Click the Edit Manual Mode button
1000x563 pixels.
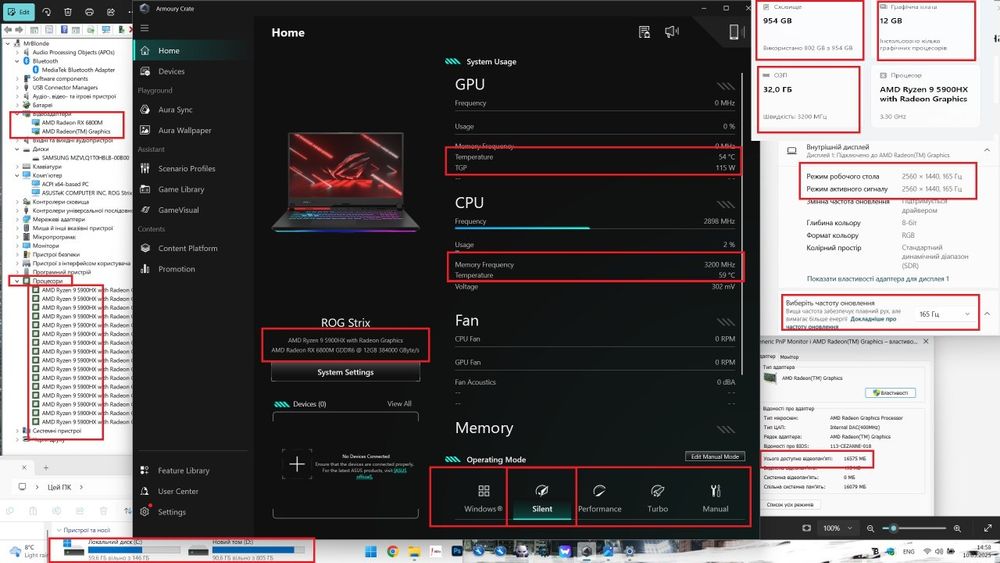pyautogui.click(x=715, y=457)
